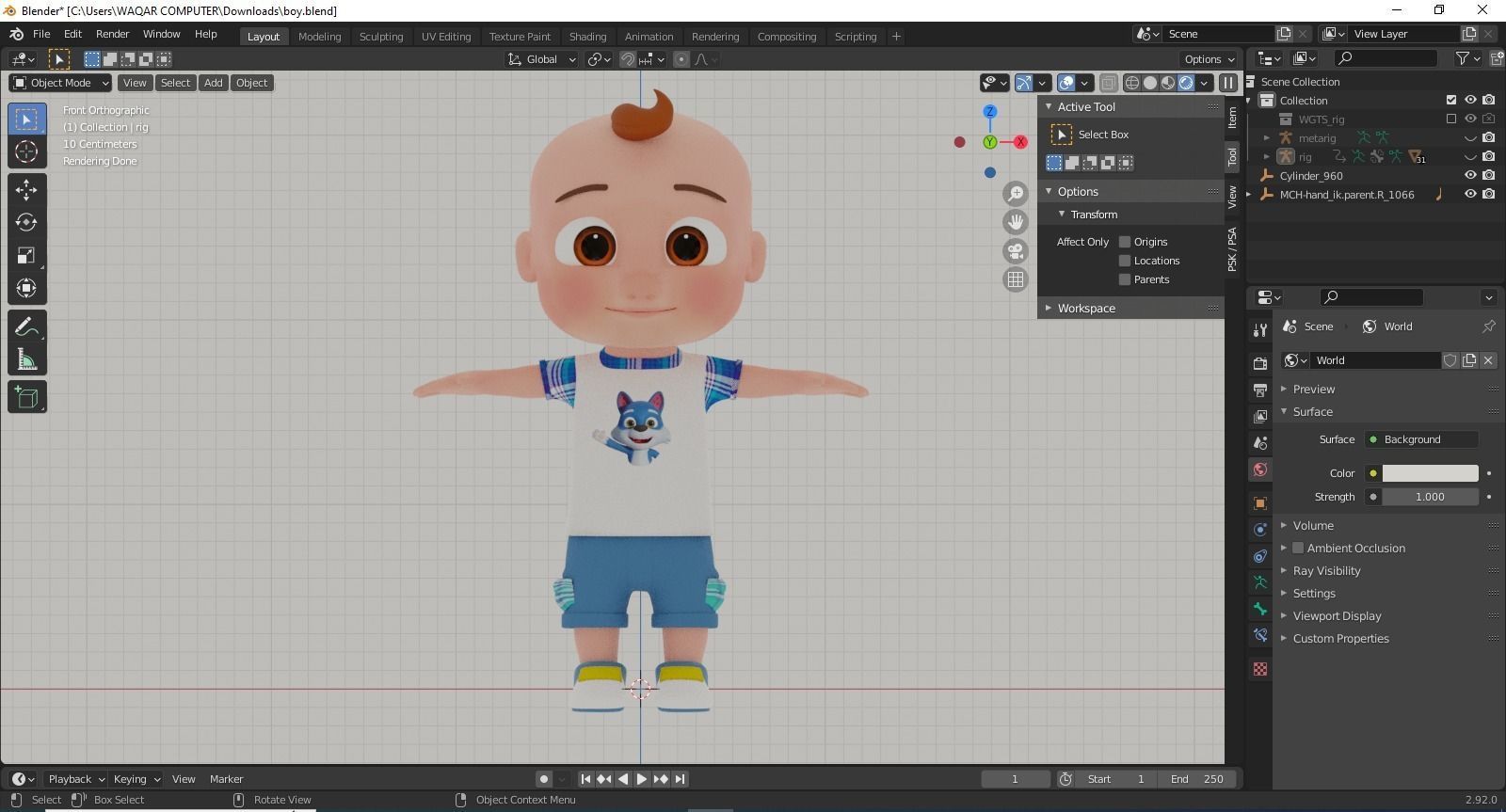
Task: Click the Zoom view gizmo icon
Action: click(1016, 194)
